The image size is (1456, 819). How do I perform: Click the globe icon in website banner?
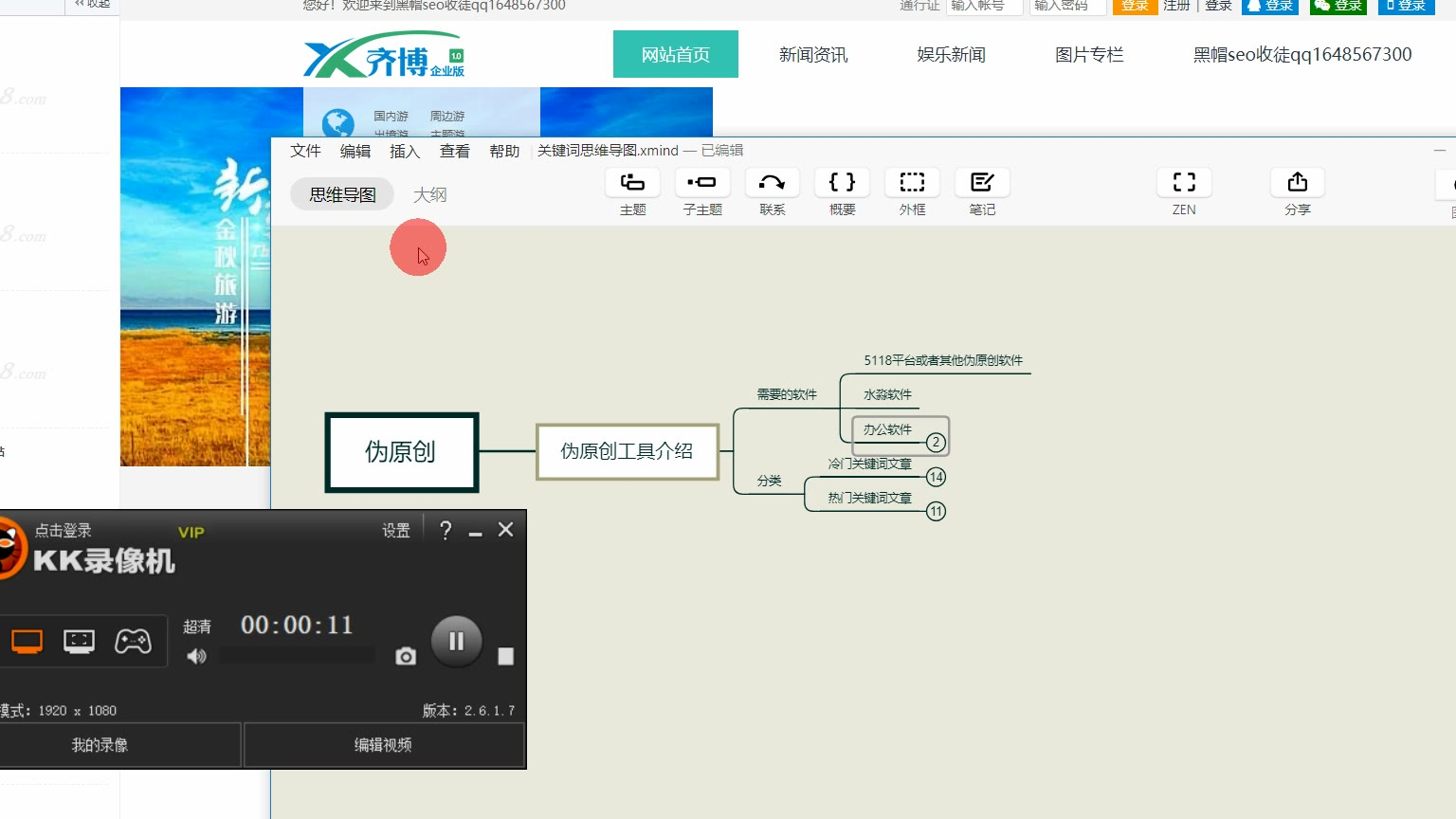(x=337, y=123)
